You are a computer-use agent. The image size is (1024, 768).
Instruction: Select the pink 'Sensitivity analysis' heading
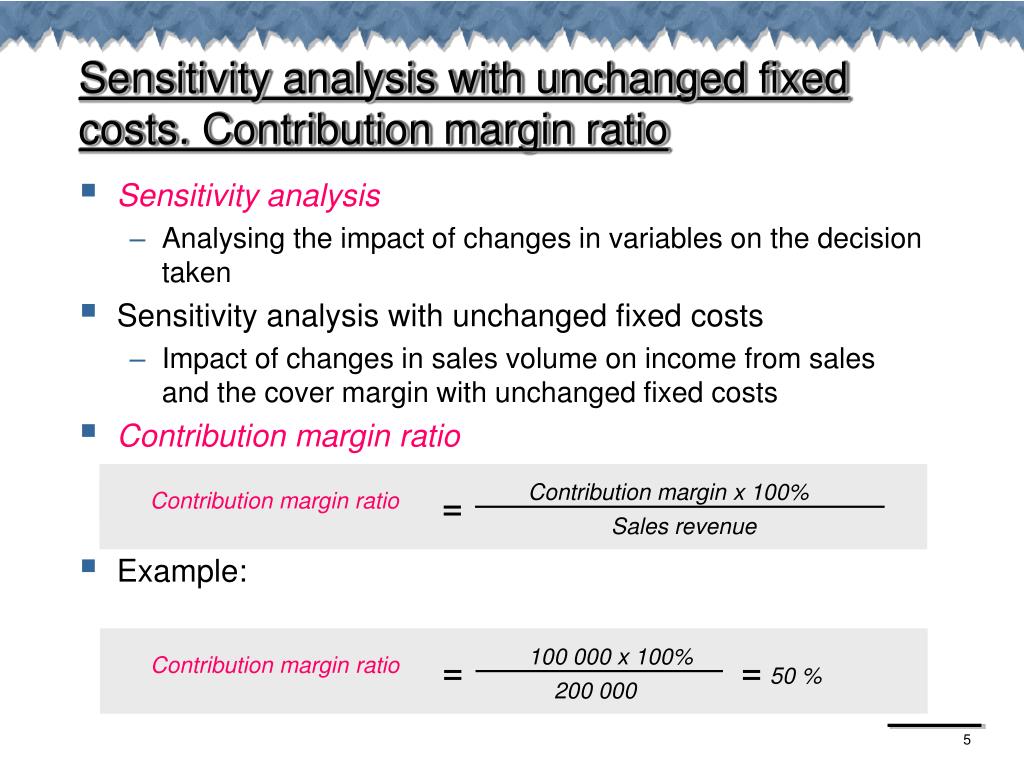pos(249,196)
